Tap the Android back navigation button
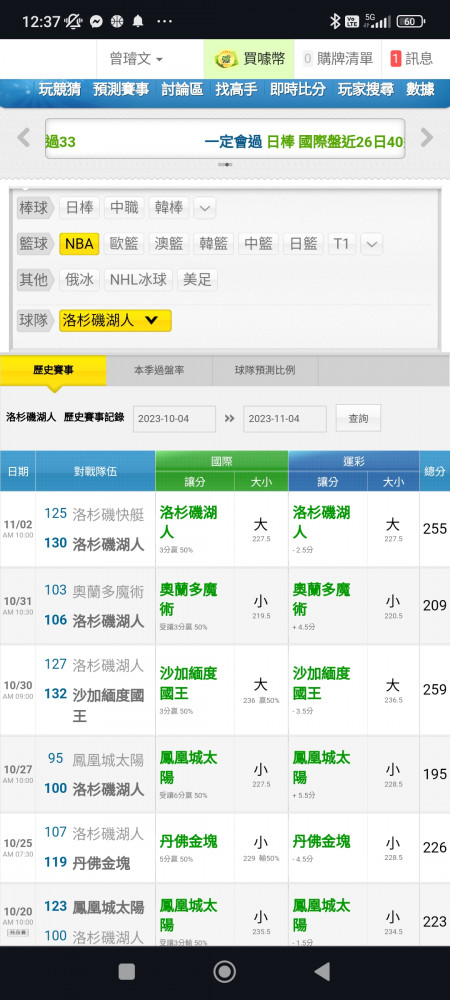The image size is (450, 1000). pyautogui.click(x=323, y=971)
